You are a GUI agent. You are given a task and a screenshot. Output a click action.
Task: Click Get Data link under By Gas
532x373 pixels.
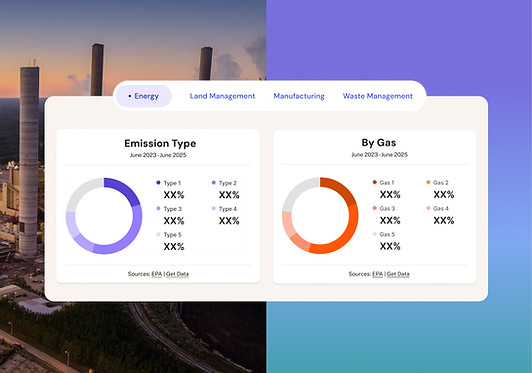398,274
